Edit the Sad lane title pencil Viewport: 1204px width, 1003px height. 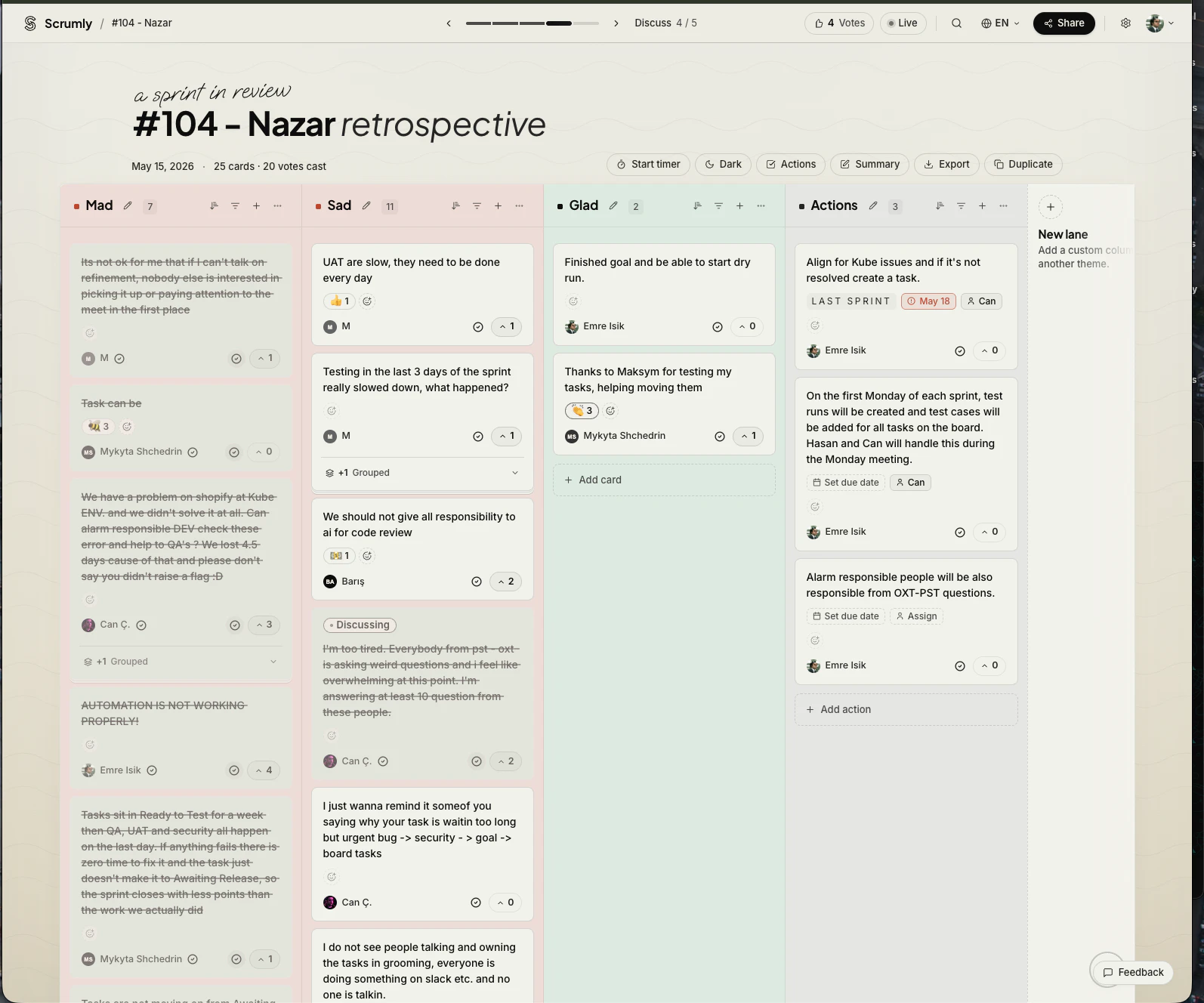coord(366,205)
